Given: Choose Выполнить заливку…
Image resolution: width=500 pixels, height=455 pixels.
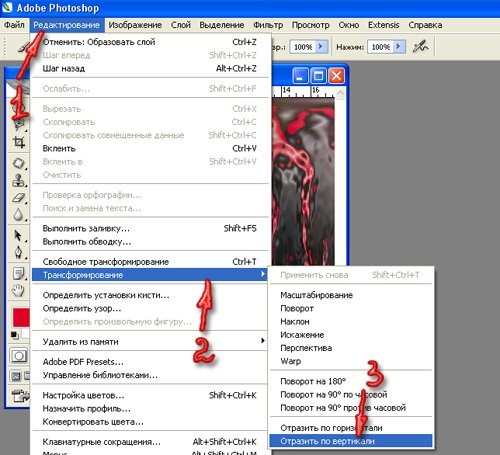Looking at the screenshot, I should click(150, 228).
